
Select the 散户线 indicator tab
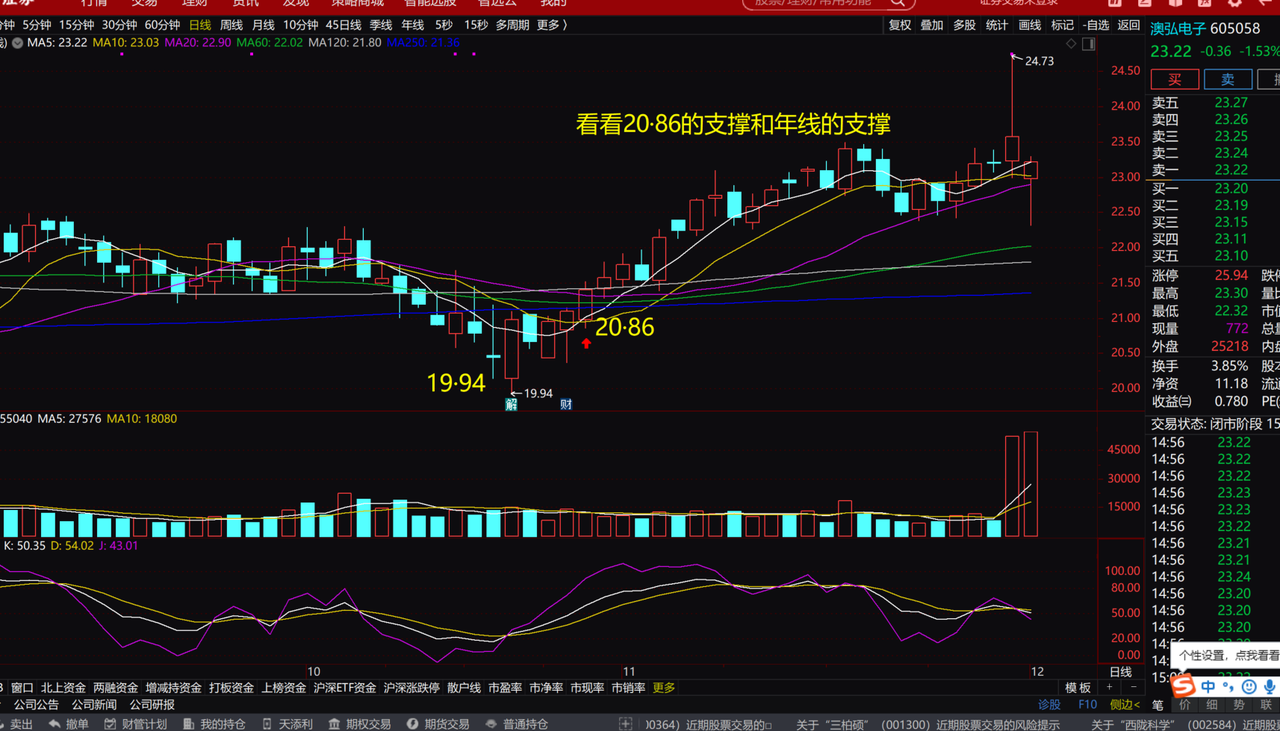point(464,688)
